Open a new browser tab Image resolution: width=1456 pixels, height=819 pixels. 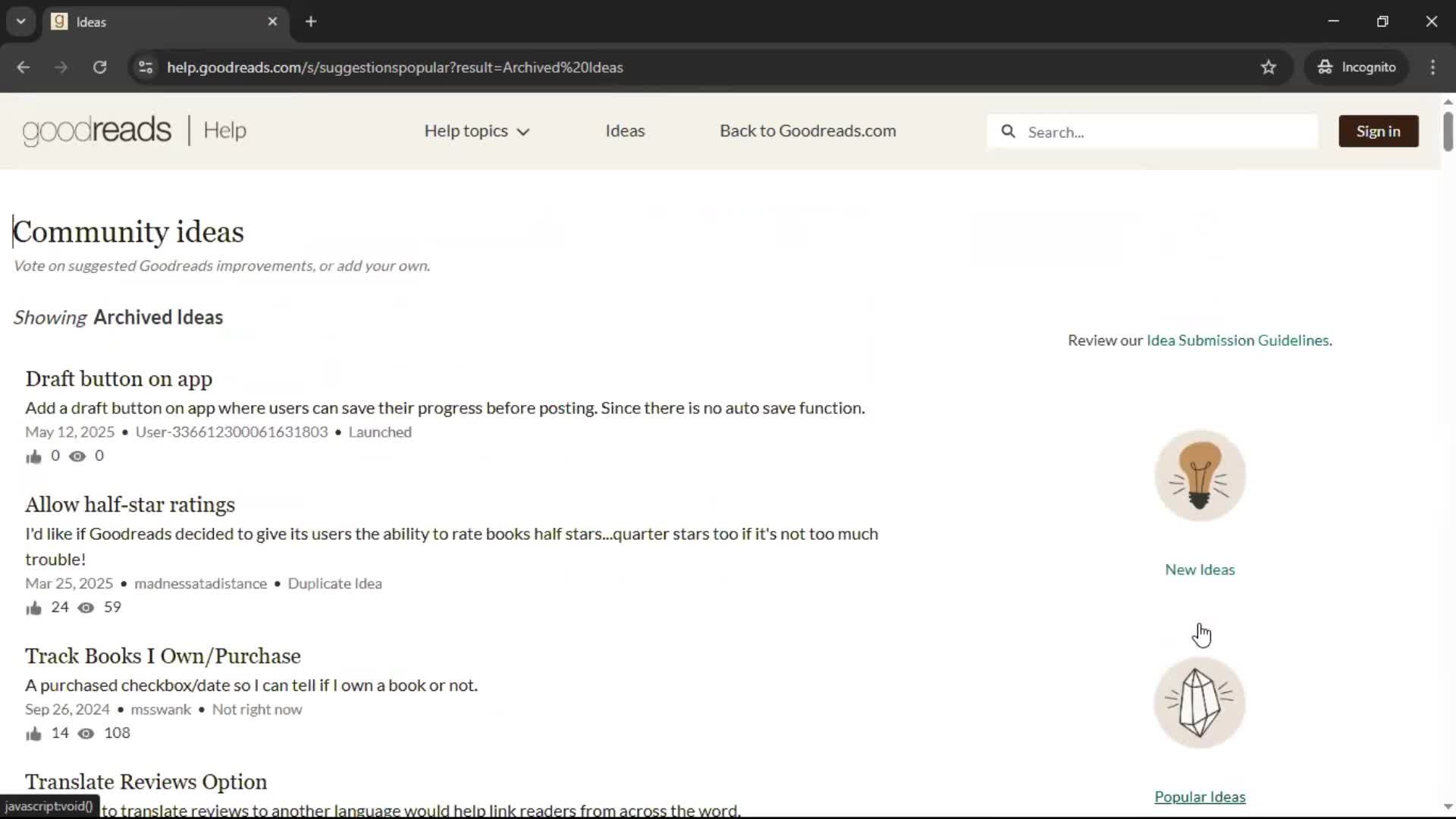[x=311, y=22]
